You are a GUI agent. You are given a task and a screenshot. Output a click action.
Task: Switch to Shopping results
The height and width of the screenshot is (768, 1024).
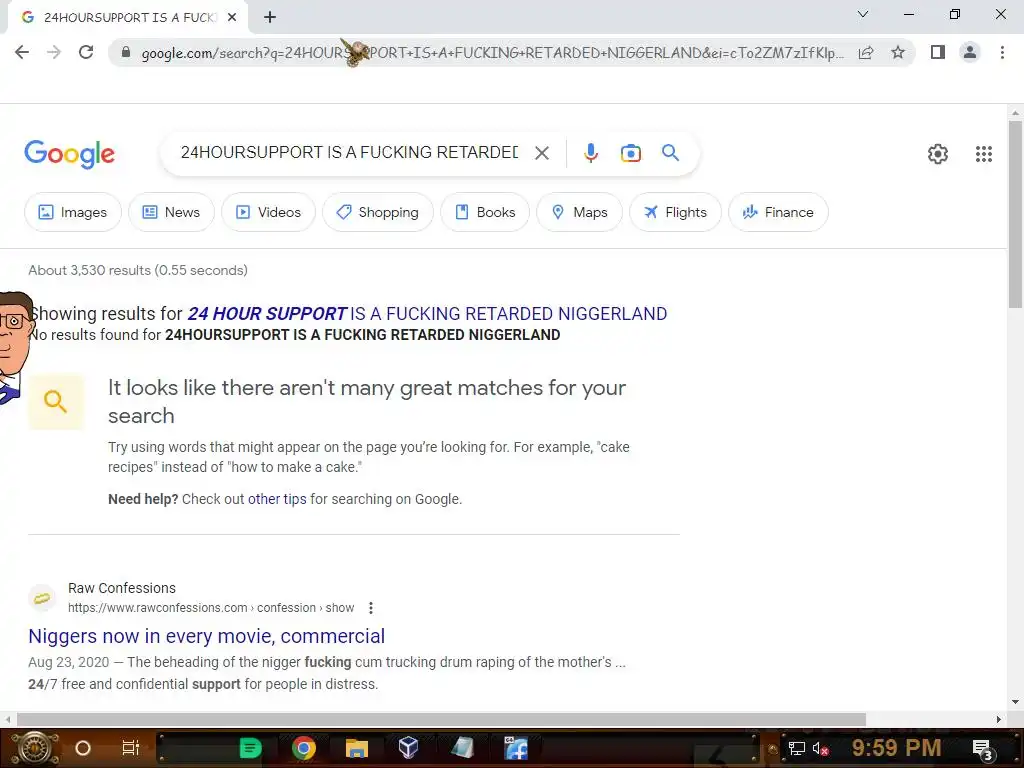[378, 212]
